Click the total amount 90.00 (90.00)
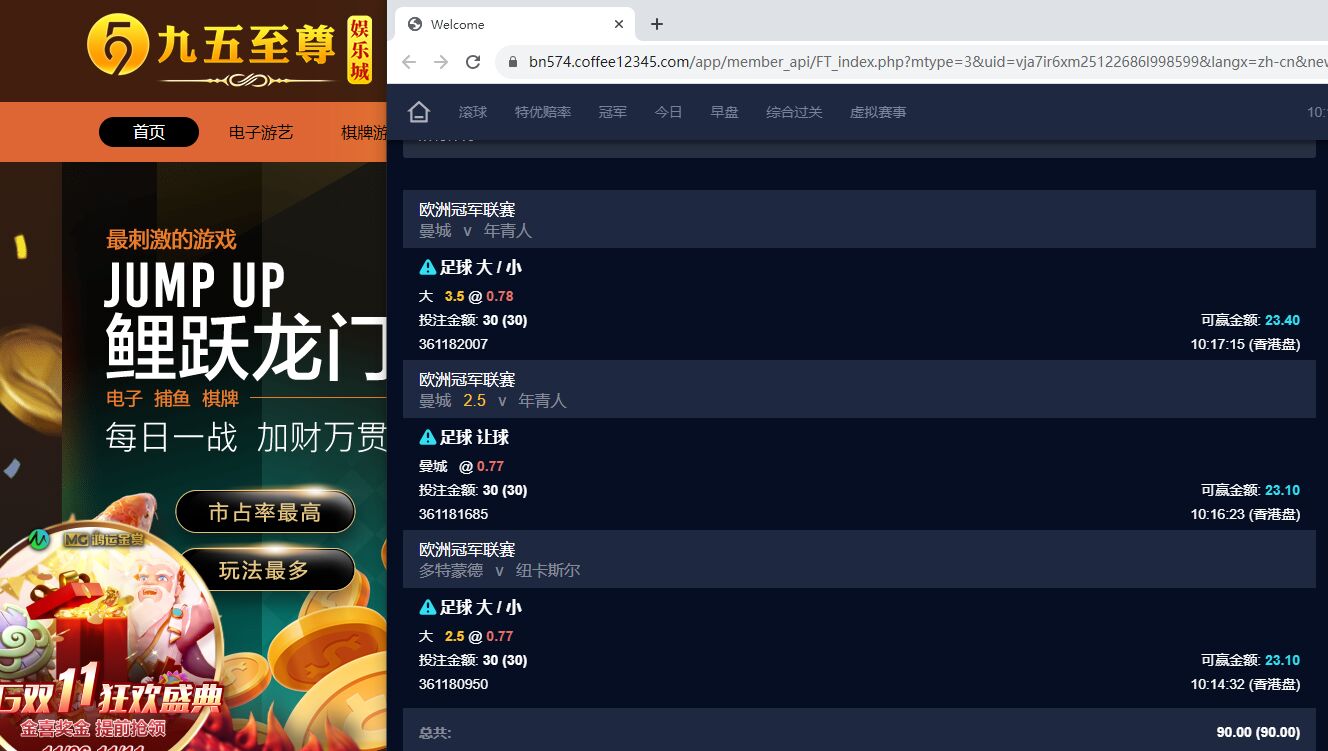Screen dimensions: 1328x751 point(1258,732)
